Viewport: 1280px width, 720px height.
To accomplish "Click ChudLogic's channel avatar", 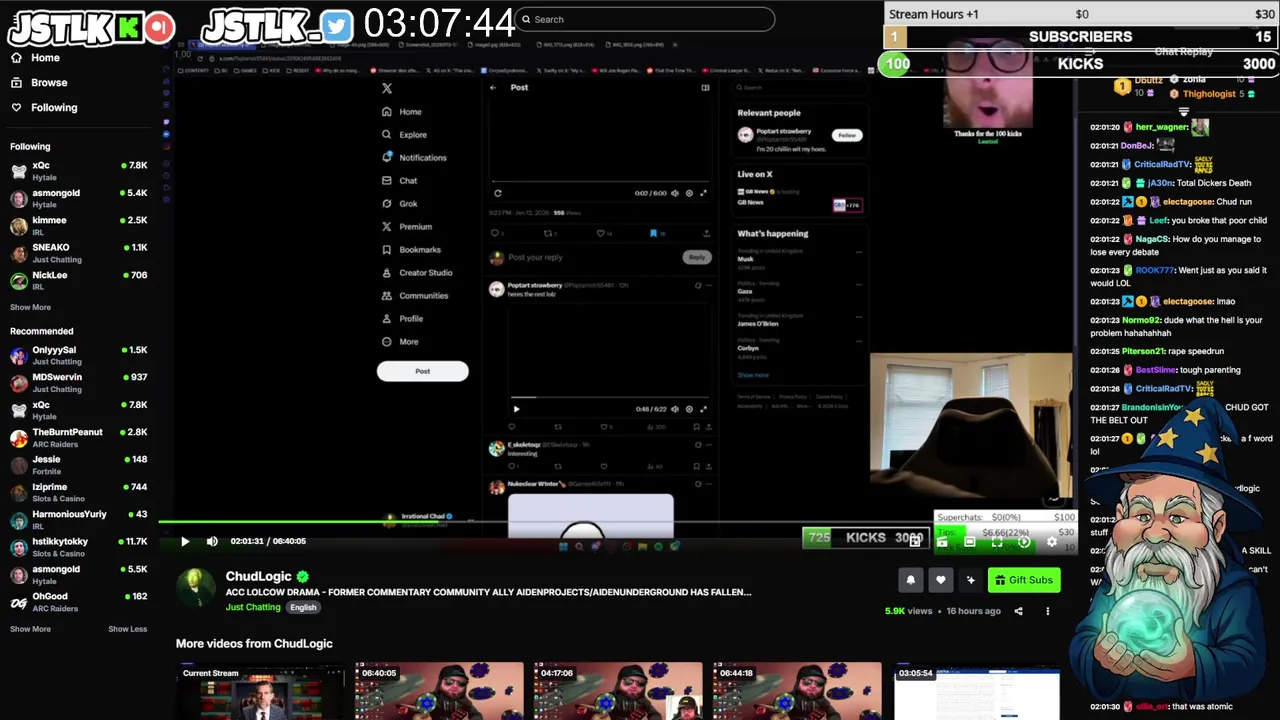I will tap(196, 588).
